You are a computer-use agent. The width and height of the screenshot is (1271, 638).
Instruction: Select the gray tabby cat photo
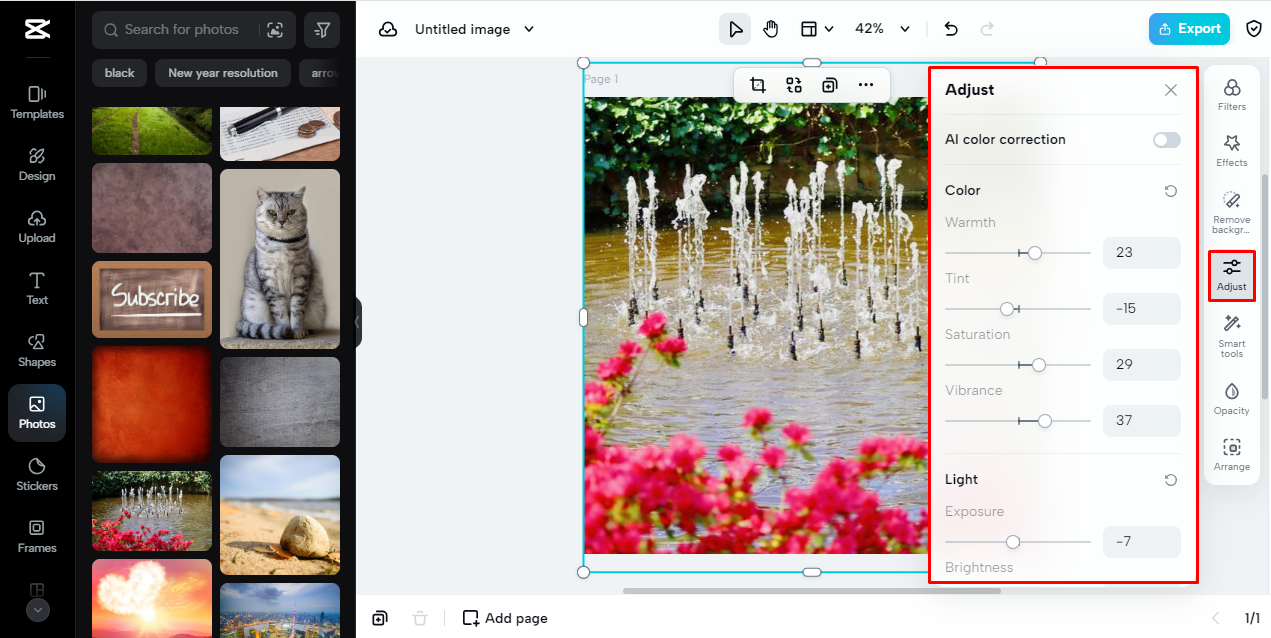[x=280, y=259]
